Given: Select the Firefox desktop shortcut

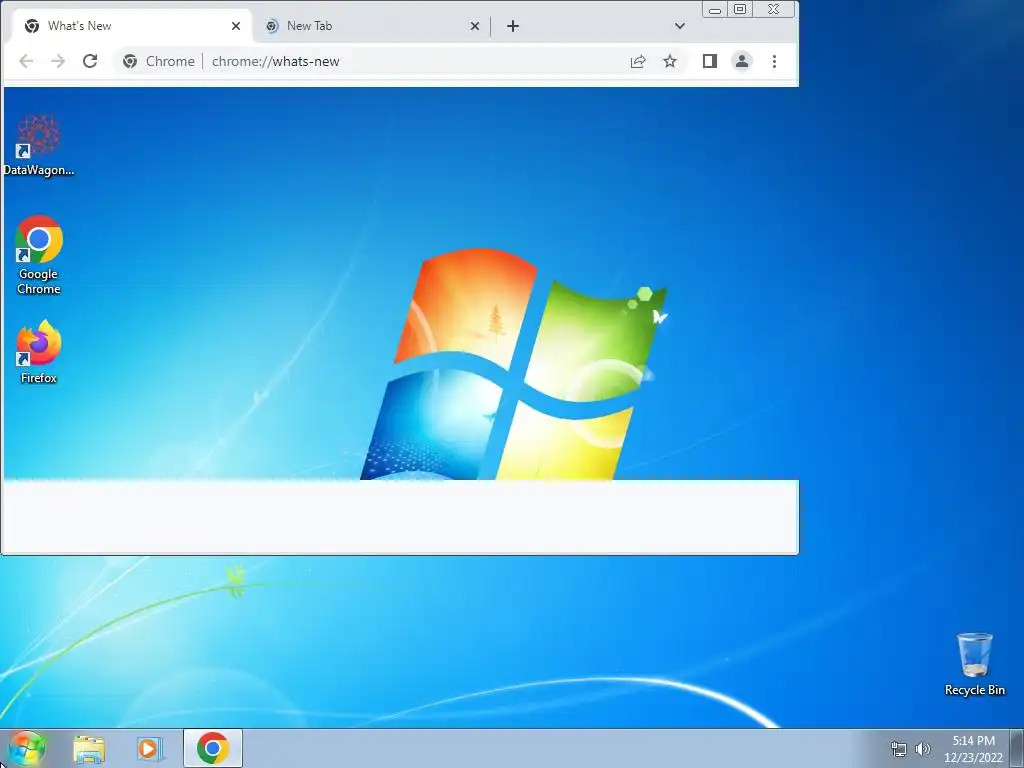Looking at the screenshot, I should click(39, 352).
